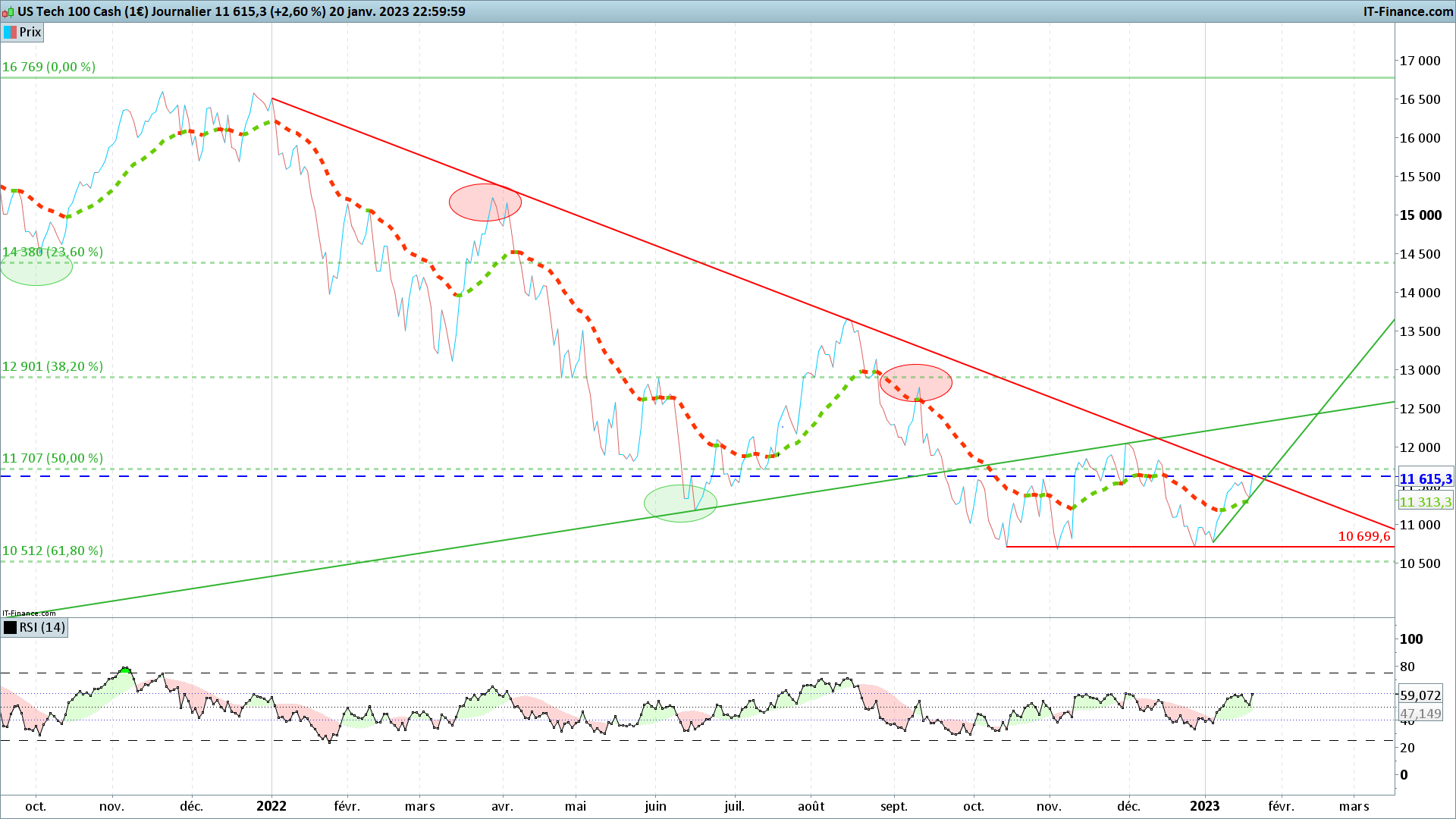Click the 2023 marker on the time axis
Viewport: 1456px width, 819px height.
point(1204,806)
